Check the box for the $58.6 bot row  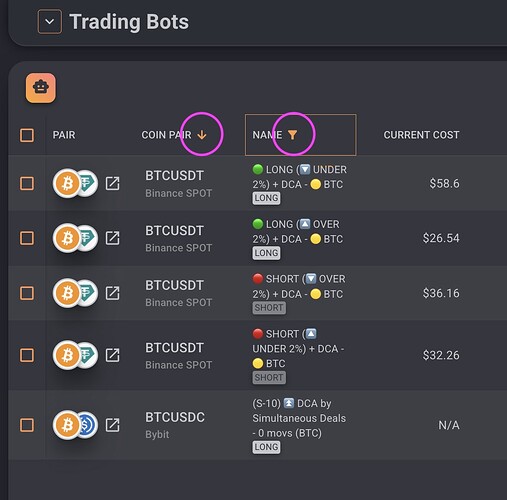click(x=27, y=183)
